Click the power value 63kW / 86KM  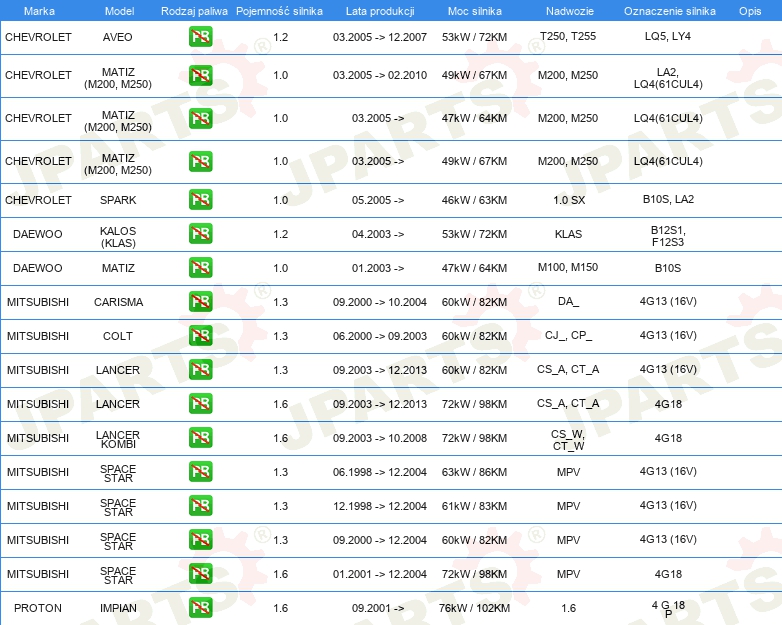tap(474, 472)
